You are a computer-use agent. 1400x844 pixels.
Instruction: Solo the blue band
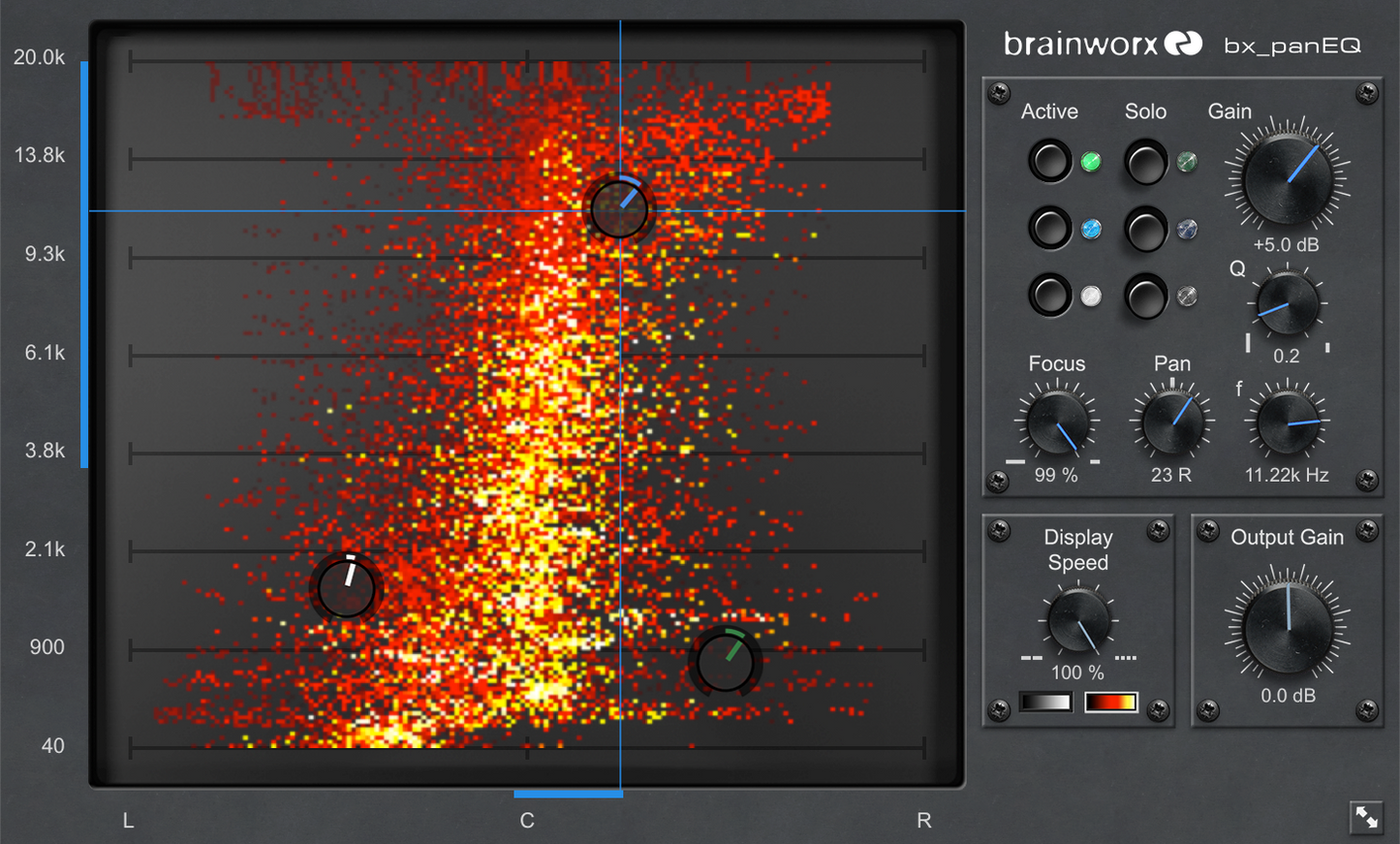pos(1146,229)
